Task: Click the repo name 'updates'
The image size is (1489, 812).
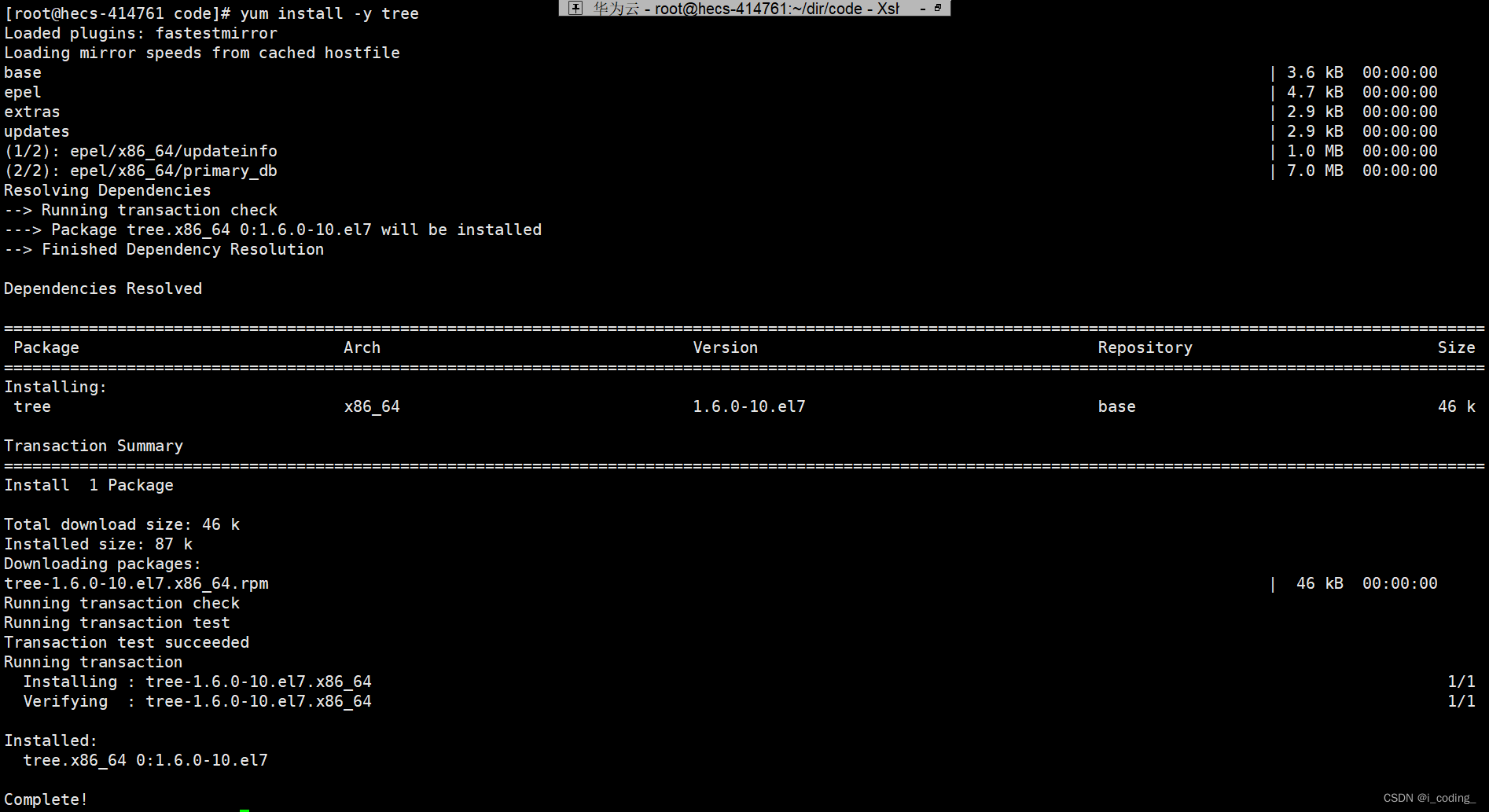Action: (x=37, y=131)
